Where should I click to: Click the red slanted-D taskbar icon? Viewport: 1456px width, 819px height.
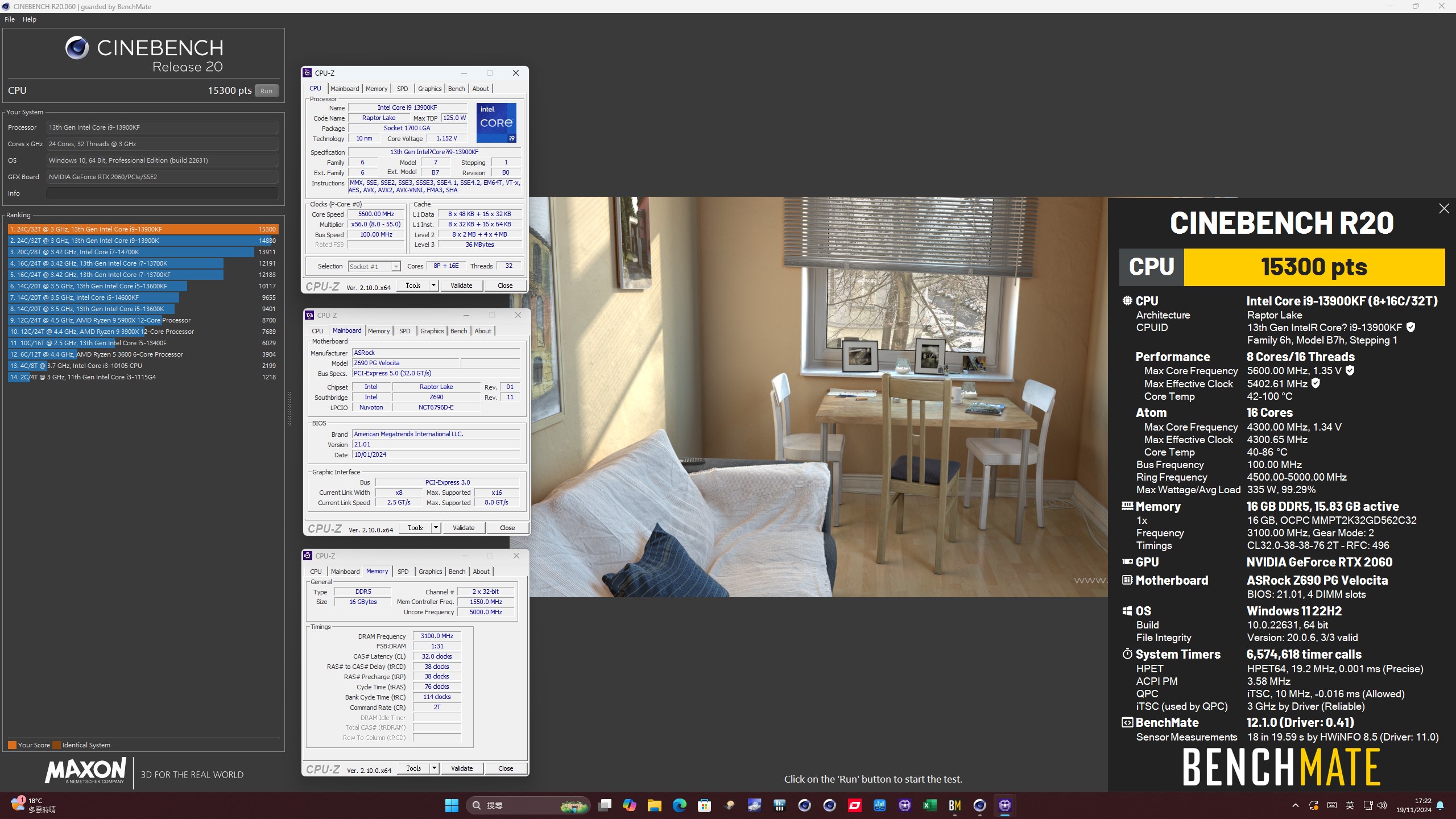(x=855, y=805)
